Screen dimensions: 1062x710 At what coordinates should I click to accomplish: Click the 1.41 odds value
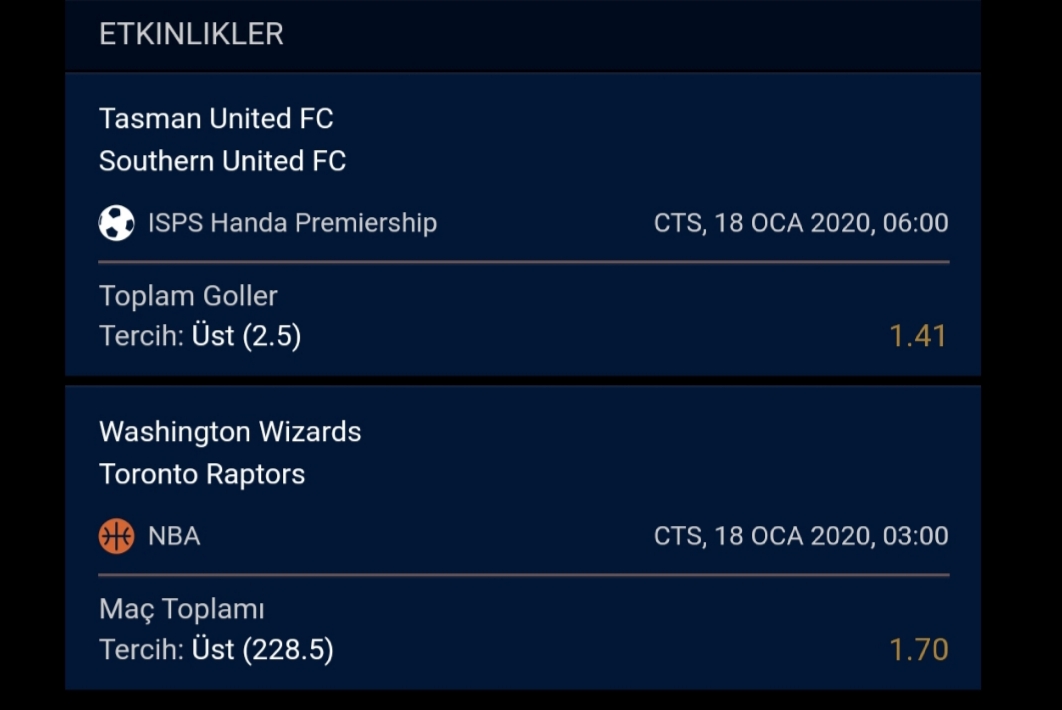pyautogui.click(x=918, y=336)
